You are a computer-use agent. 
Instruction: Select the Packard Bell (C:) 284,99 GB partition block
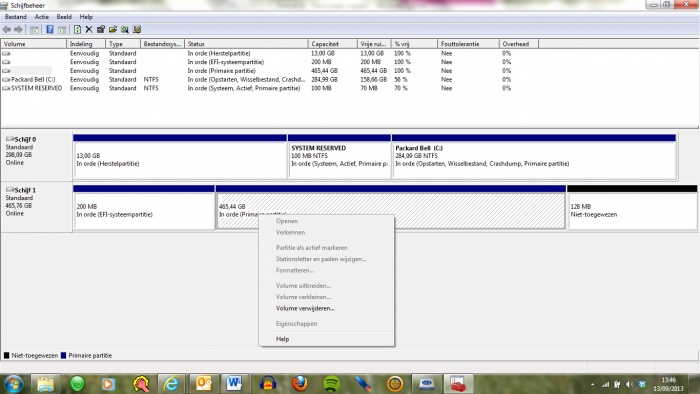[x=534, y=156]
